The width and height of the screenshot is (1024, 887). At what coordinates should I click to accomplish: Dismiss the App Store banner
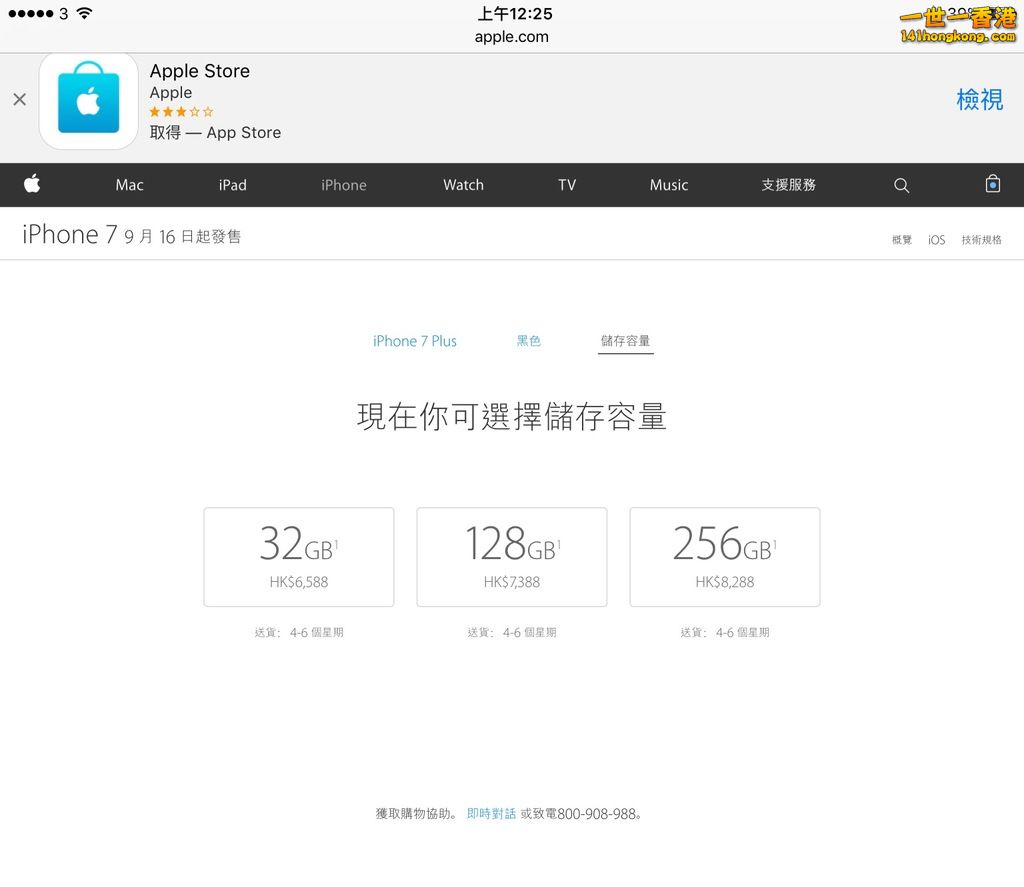pyautogui.click(x=19, y=100)
